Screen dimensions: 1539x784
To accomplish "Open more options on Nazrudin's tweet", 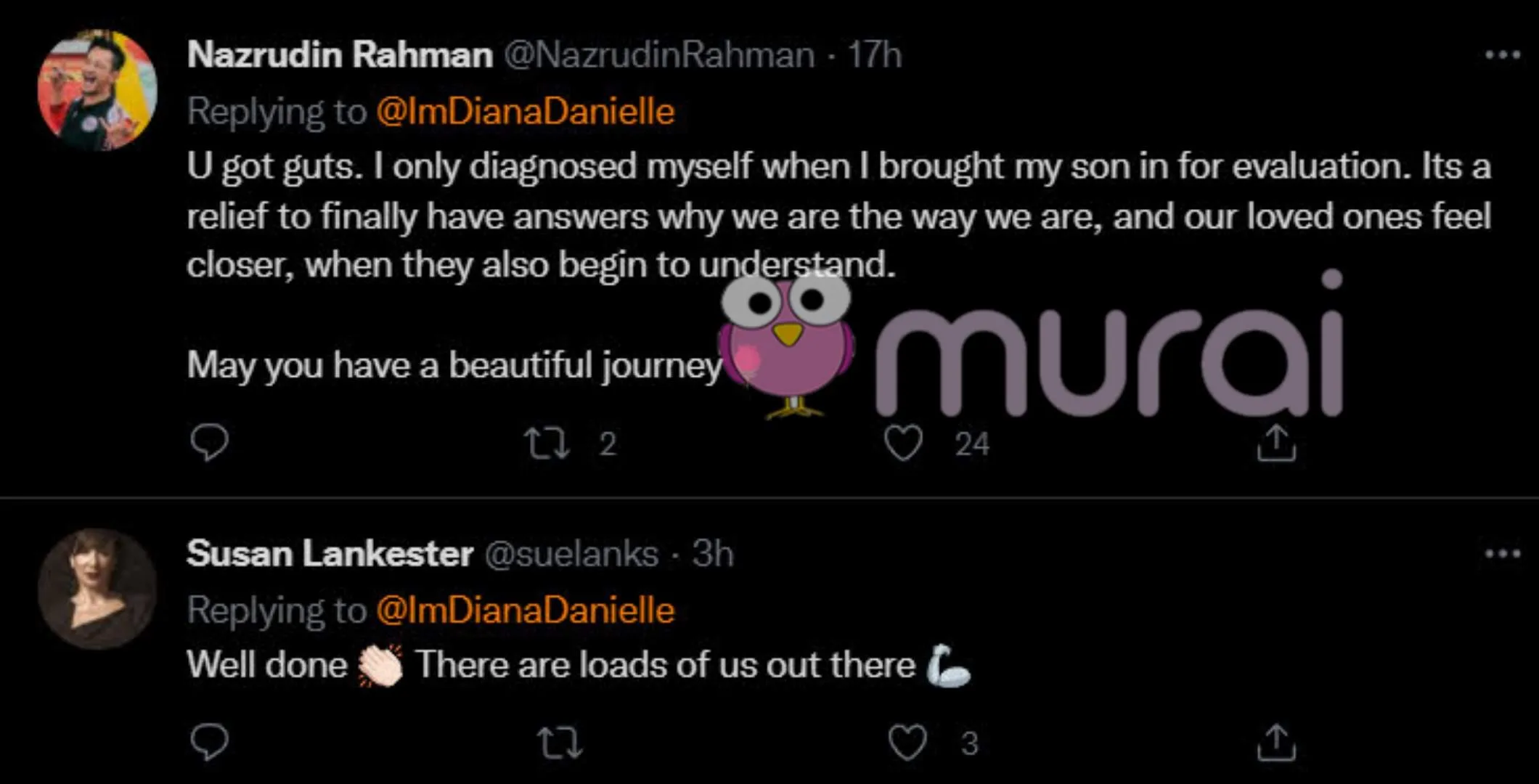I will point(1502,55).
